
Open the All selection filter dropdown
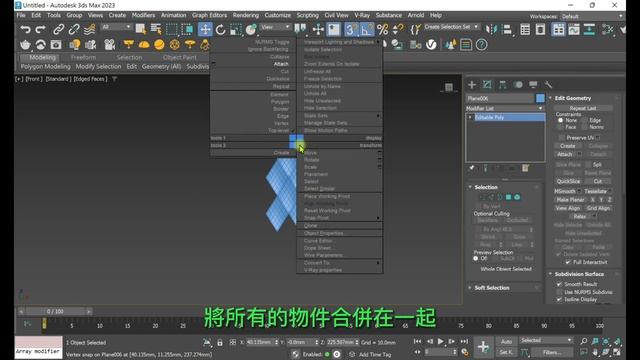click(x=116, y=27)
